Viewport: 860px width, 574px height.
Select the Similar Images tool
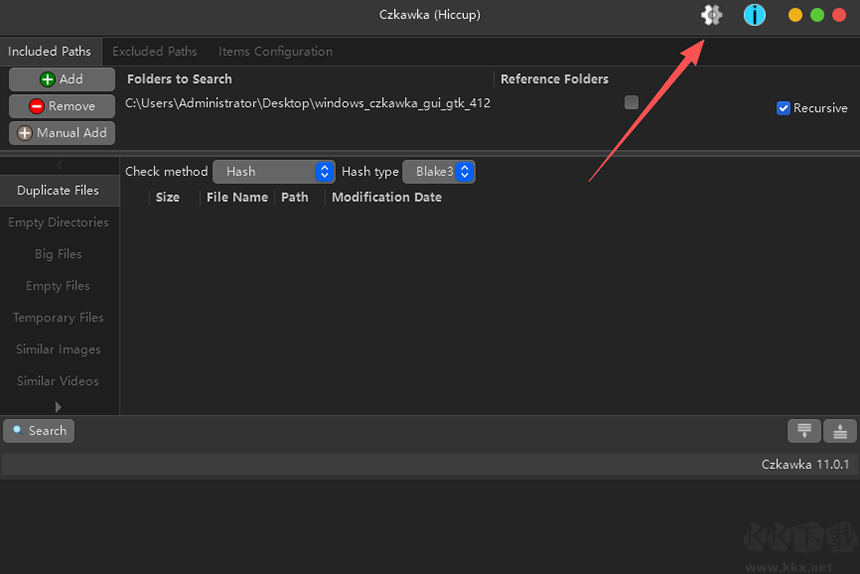pos(58,349)
